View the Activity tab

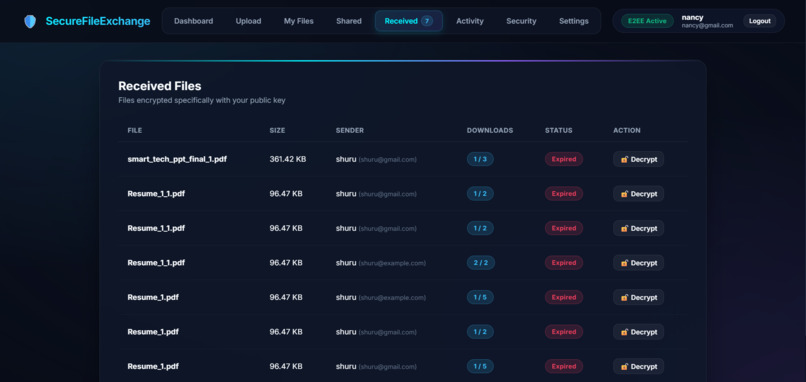pos(470,21)
